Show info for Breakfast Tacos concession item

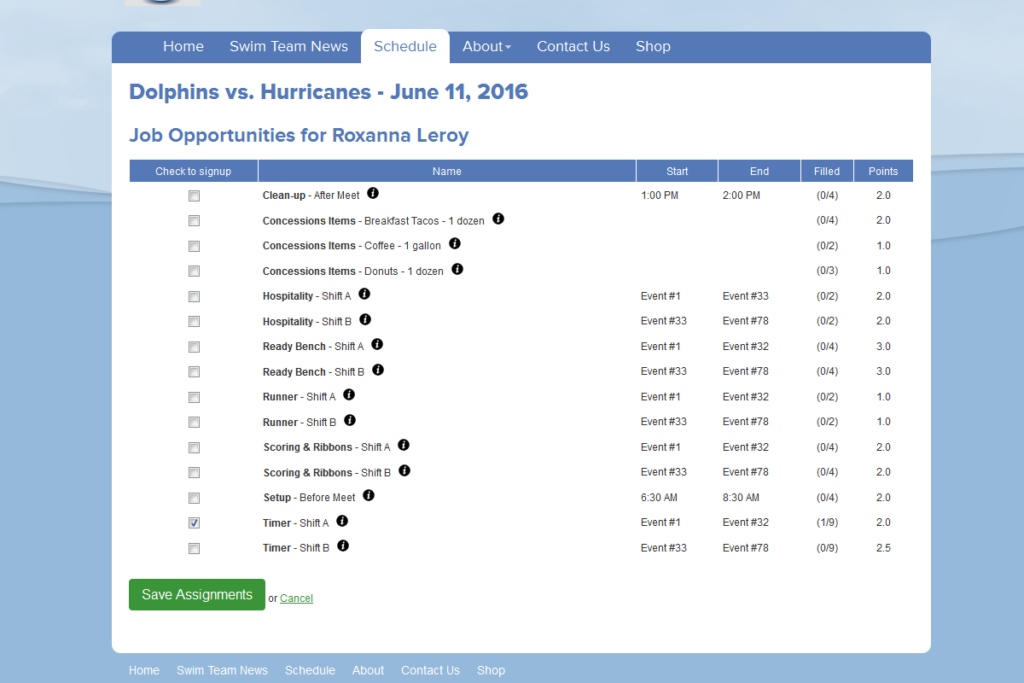click(498, 219)
